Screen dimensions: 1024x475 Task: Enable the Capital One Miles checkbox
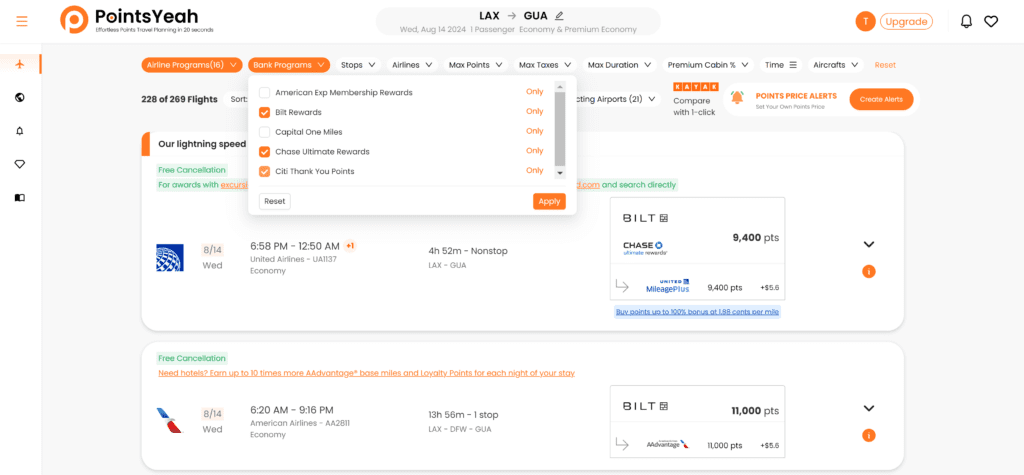click(x=264, y=132)
